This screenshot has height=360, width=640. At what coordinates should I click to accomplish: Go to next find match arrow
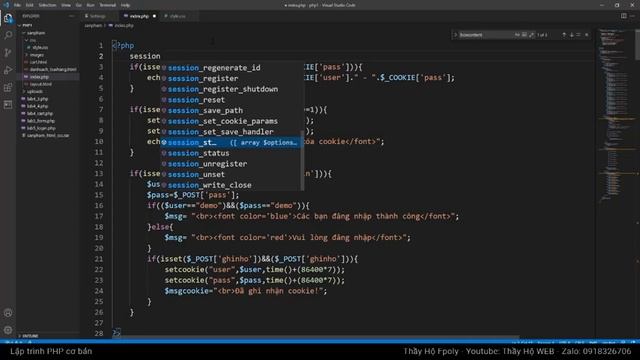pyautogui.click(x=571, y=35)
